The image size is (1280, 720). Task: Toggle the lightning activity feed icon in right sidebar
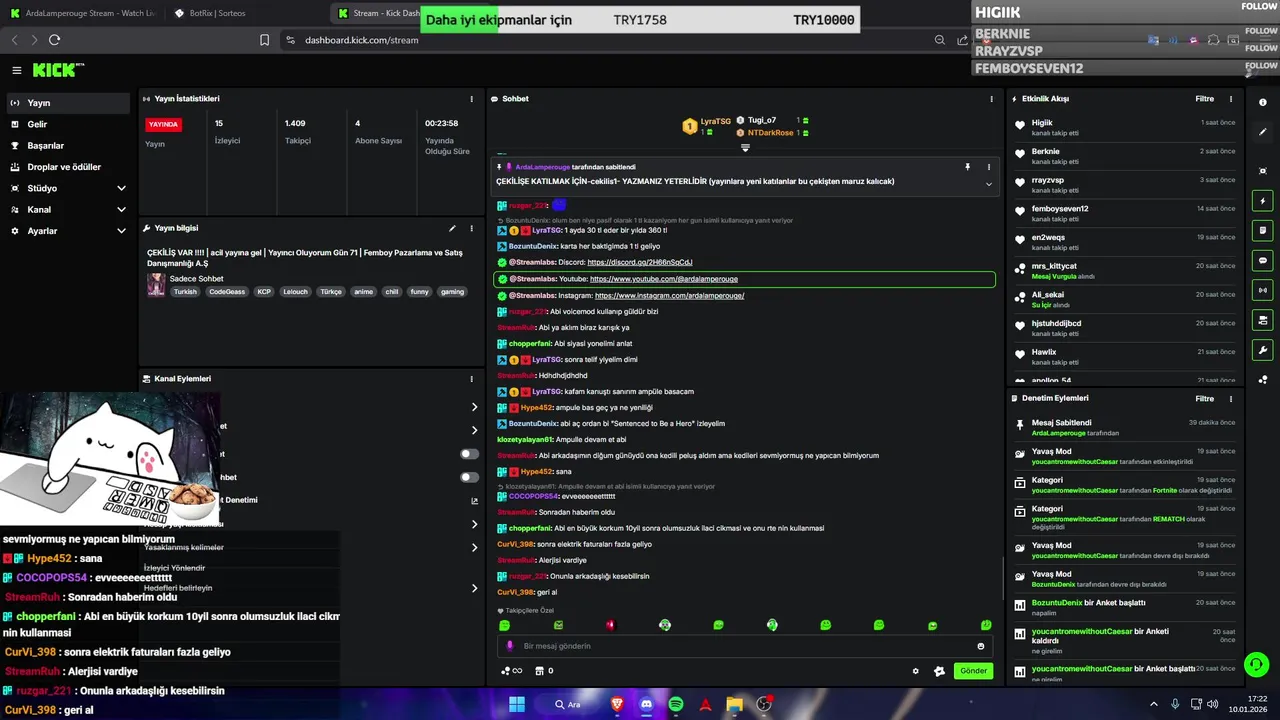click(1263, 200)
